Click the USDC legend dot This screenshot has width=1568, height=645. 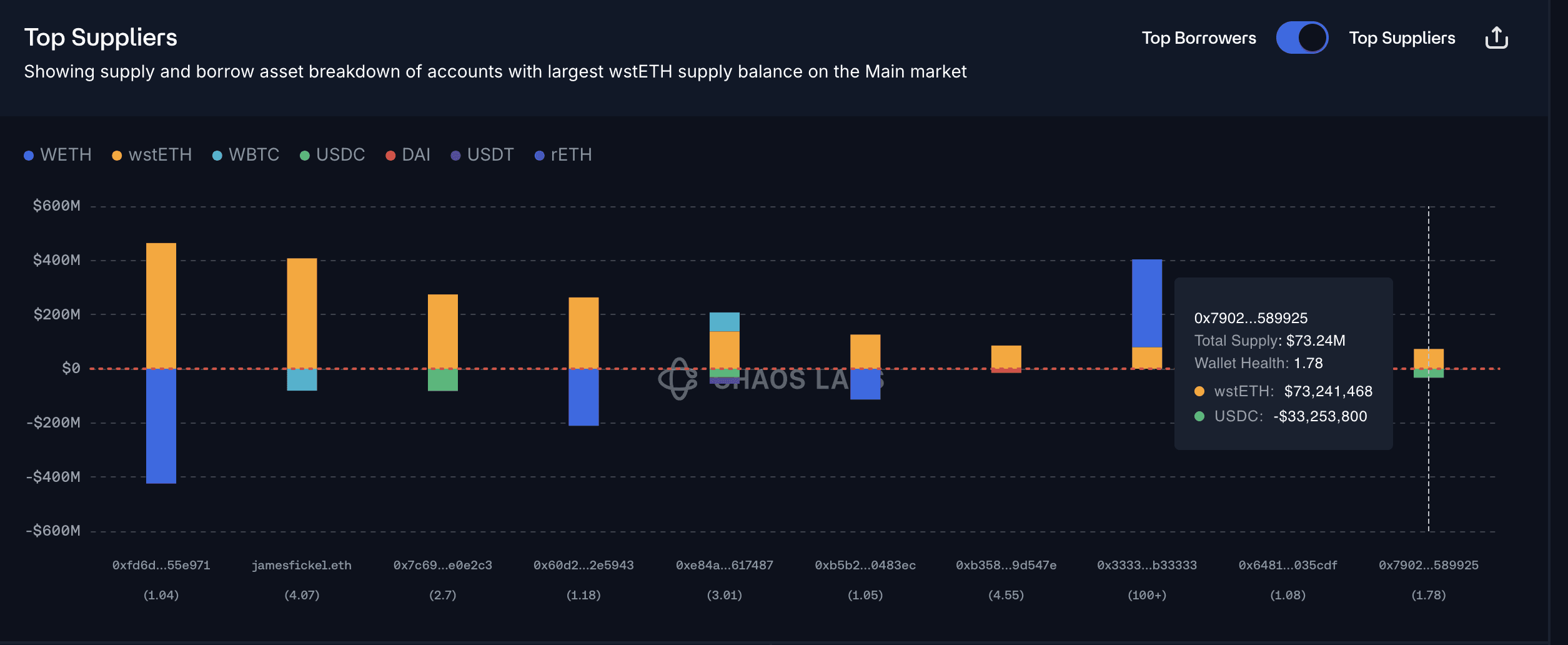tap(305, 156)
